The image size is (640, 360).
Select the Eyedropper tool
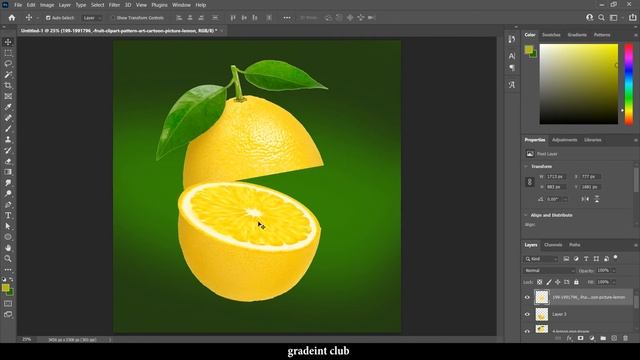tap(8, 107)
